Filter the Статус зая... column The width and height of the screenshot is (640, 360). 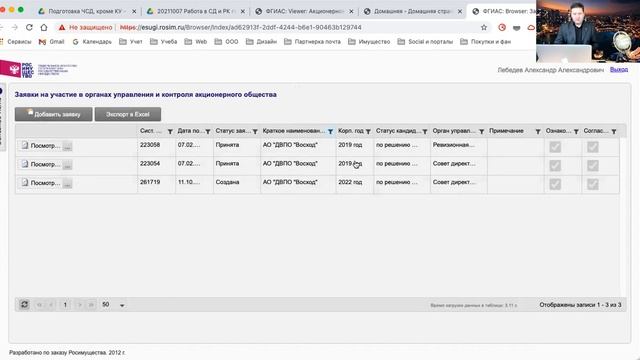(255, 131)
